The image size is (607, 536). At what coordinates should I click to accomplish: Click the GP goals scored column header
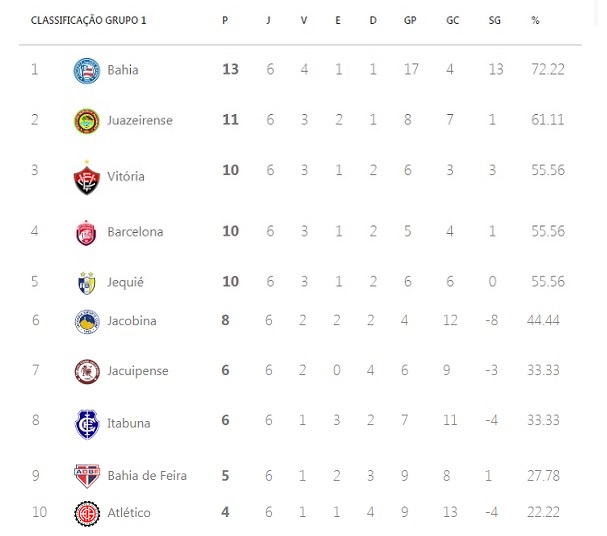(x=410, y=21)
